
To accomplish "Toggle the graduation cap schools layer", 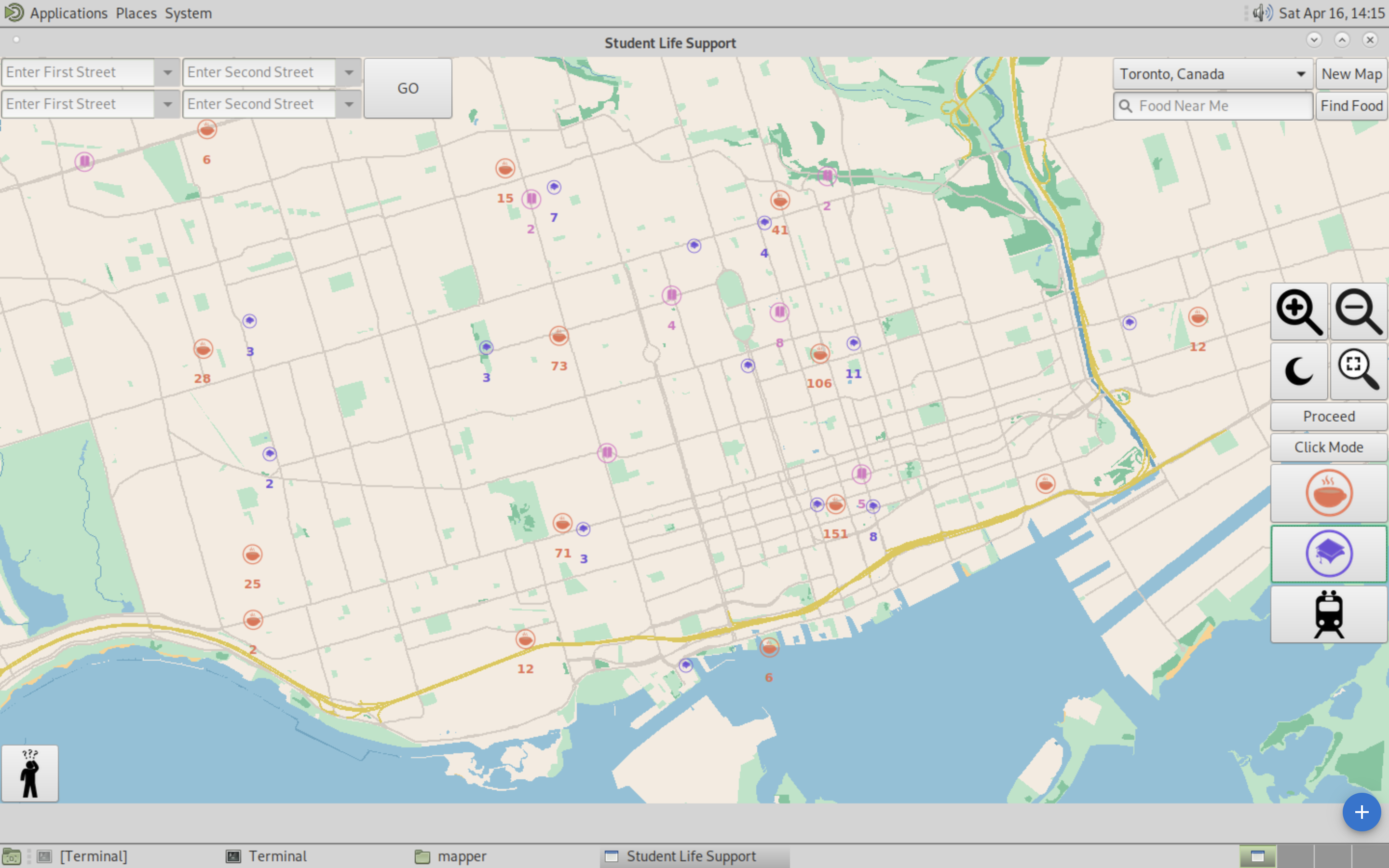I will (1329, 554).
